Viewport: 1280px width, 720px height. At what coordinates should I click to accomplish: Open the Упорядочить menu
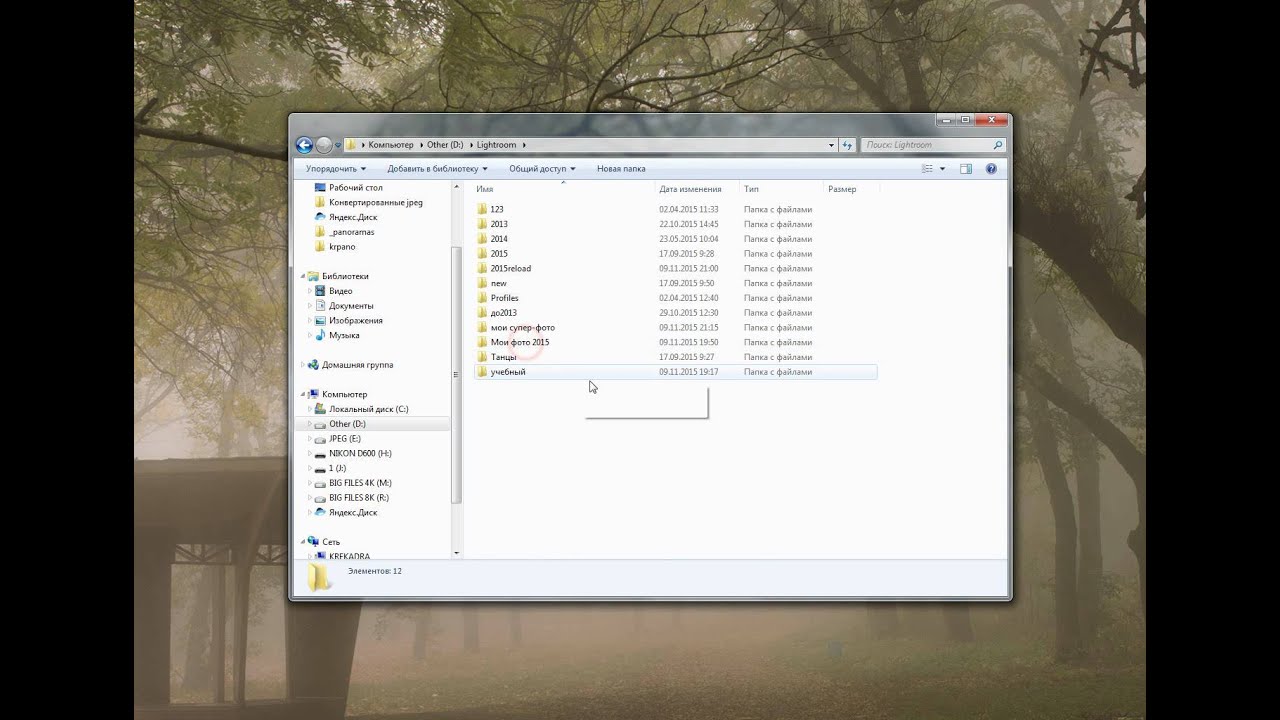click(336, 169)
